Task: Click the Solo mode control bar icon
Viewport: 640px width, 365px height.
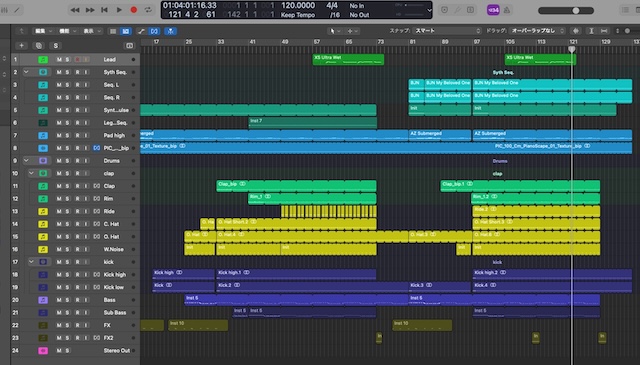Action: [x=471, y=10]
